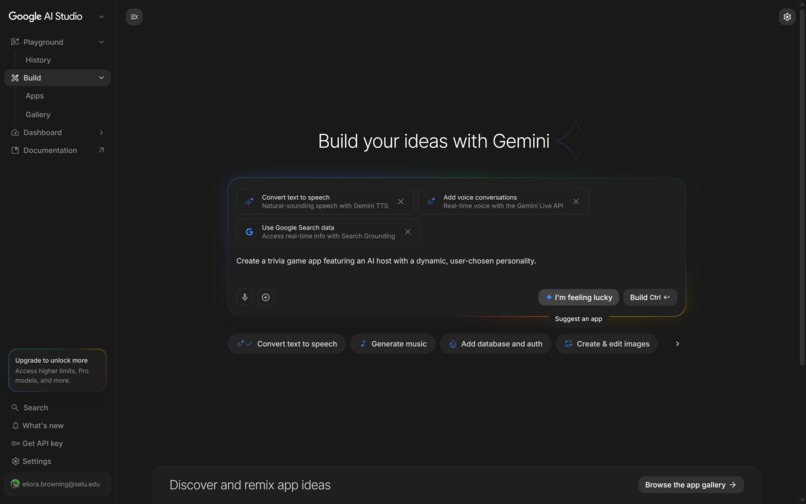Open Gallery under Build
This screenshot has height=504, width=806.
tap(38, 114)
